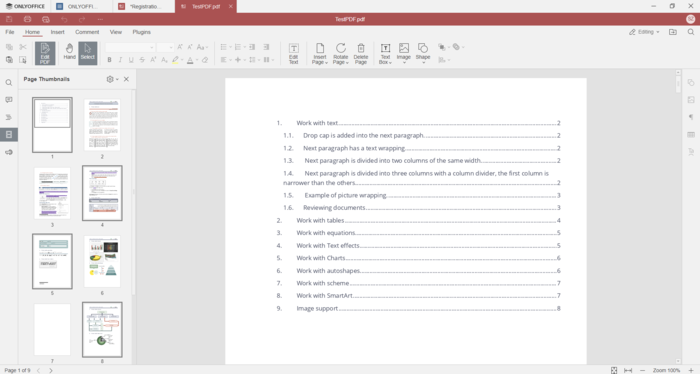The image size is (700, 374).
Task: Select the Hand tool
Action: click(x=69, y=52)
